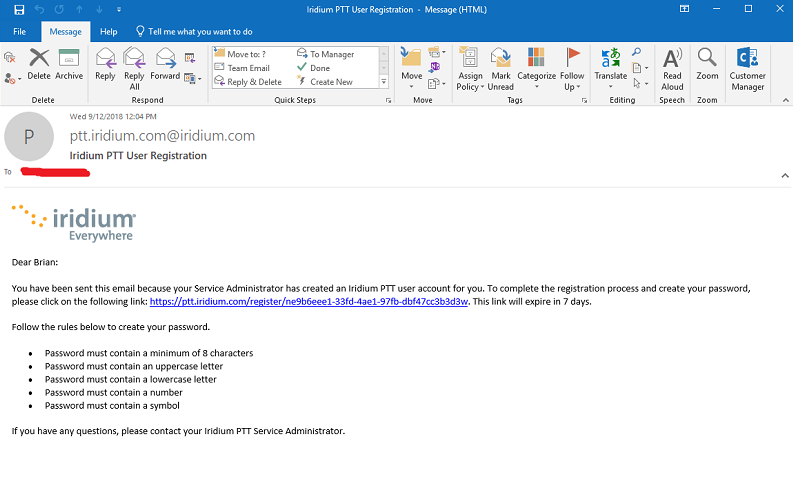The image size is (793, 488).
Task: Click the Reply with Meeting icon
Action: pos(190,58)
